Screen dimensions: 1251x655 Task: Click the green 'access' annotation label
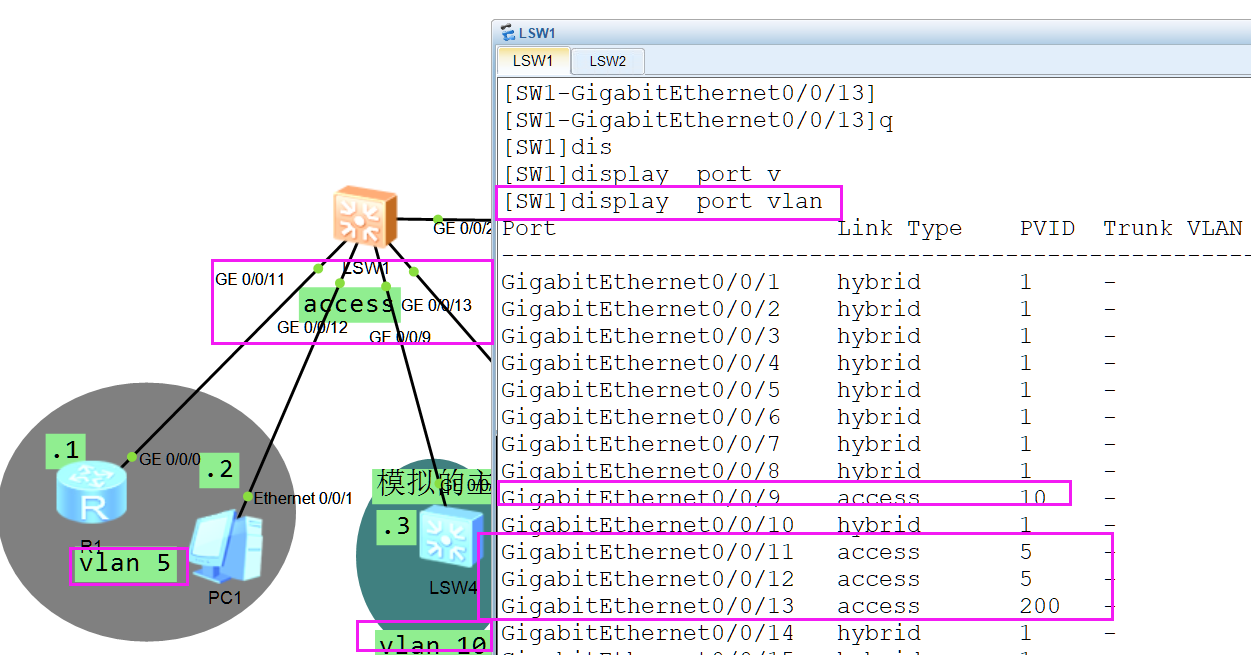coord(349,304)
